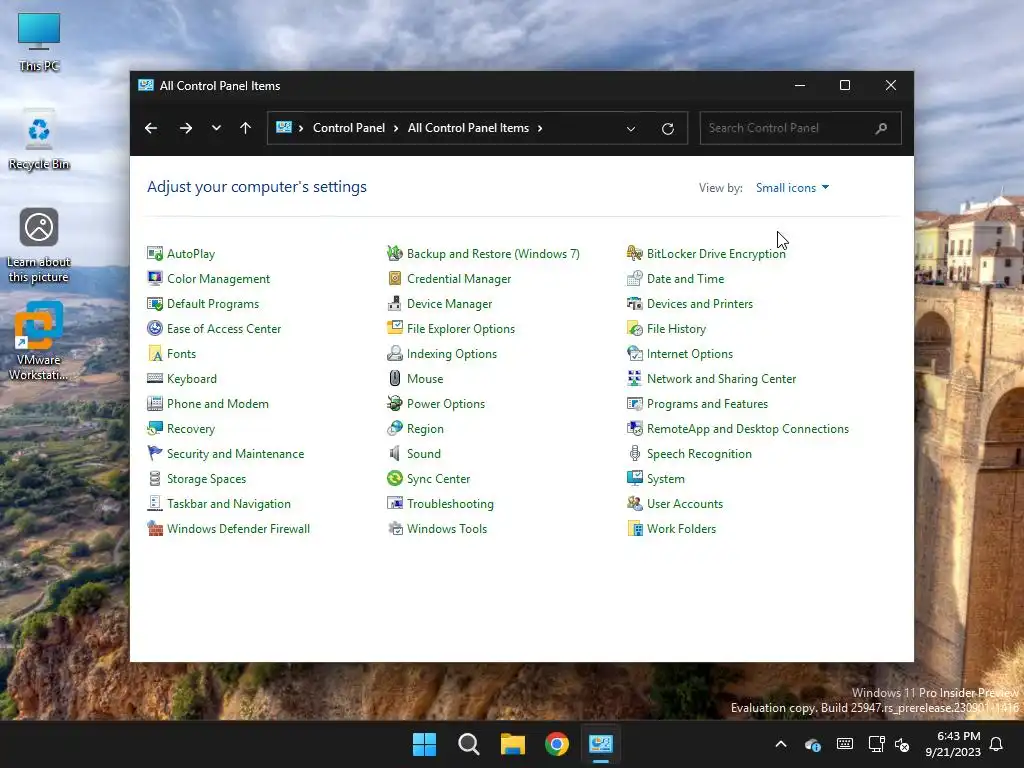1024x768 pixels.
Task: Show hidden icons in system tray
Action: [780, 744]
